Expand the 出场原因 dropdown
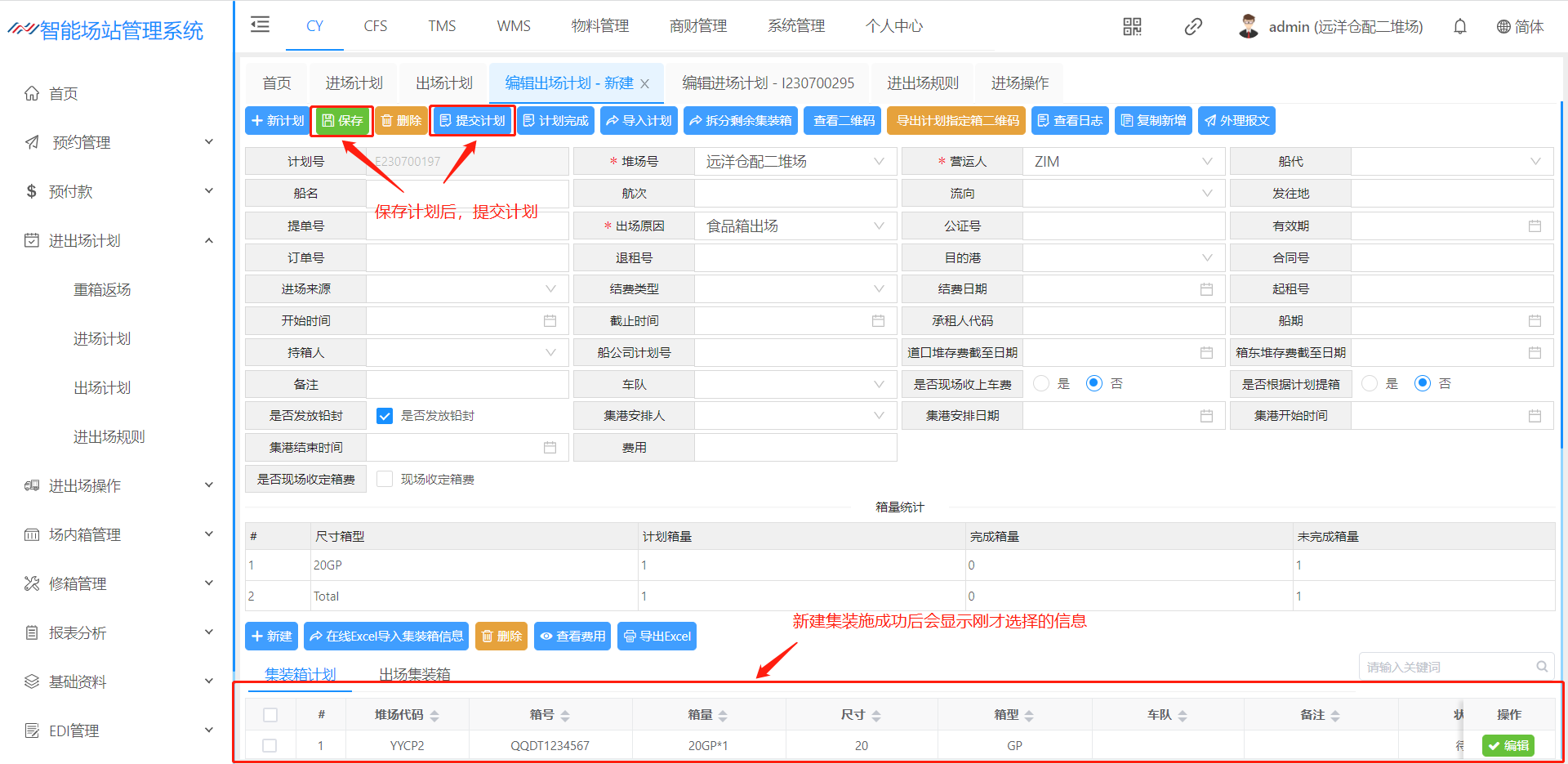The image size is (1568, 764). point(795,226)
